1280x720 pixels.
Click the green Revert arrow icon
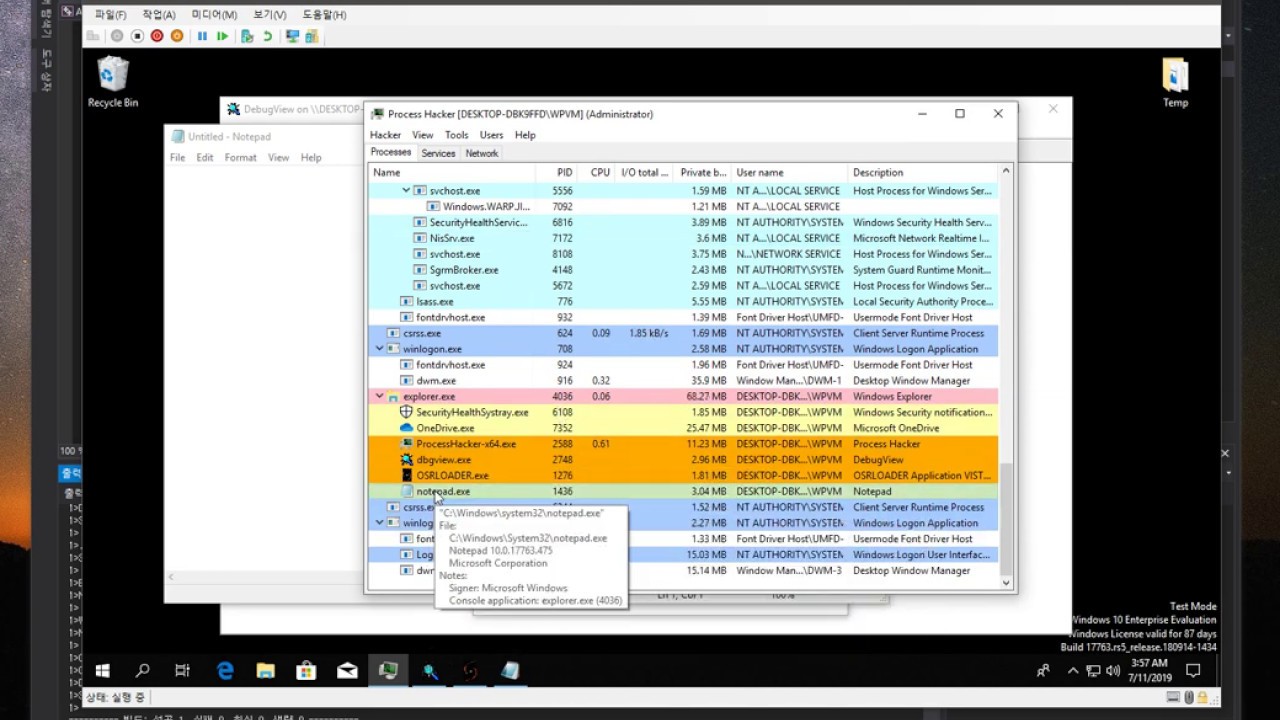[x=267, y=36]
